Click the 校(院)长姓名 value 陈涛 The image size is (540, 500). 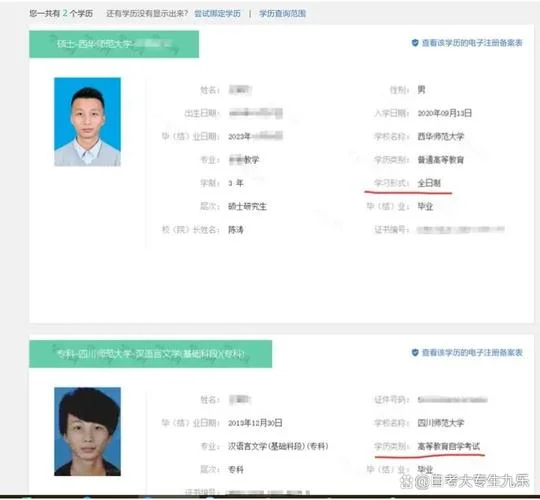point(236,230)
